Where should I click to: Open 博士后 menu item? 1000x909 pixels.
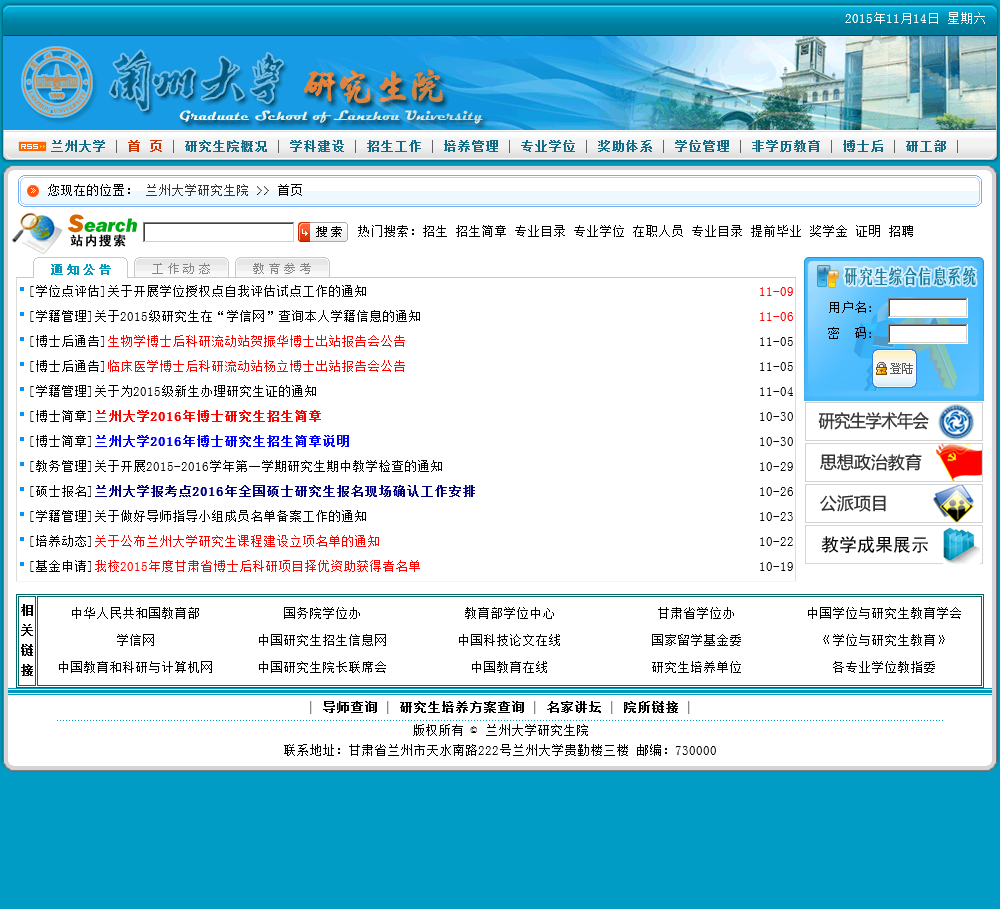[863, 146]
